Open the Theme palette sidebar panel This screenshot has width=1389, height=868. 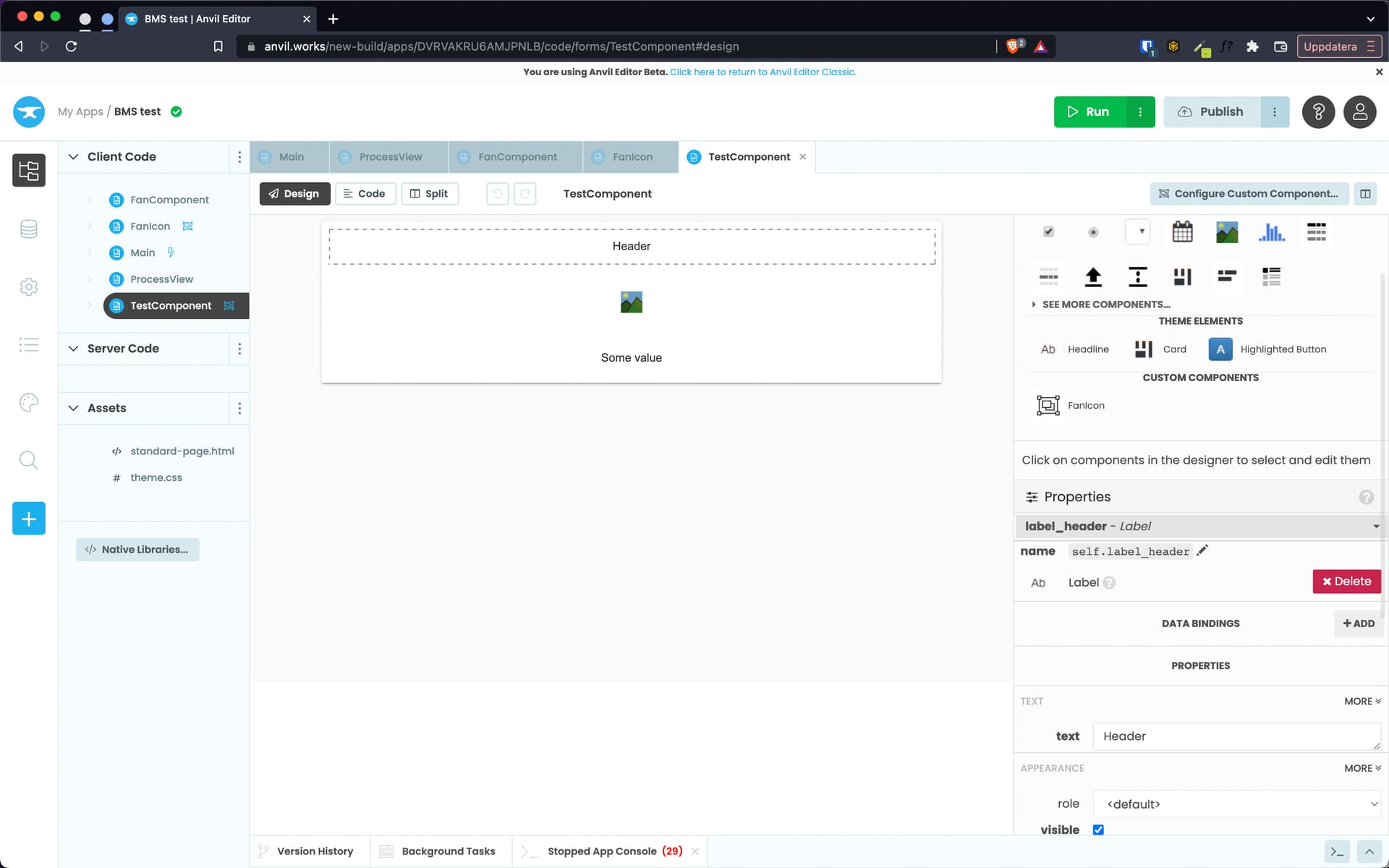pos(29,402)
